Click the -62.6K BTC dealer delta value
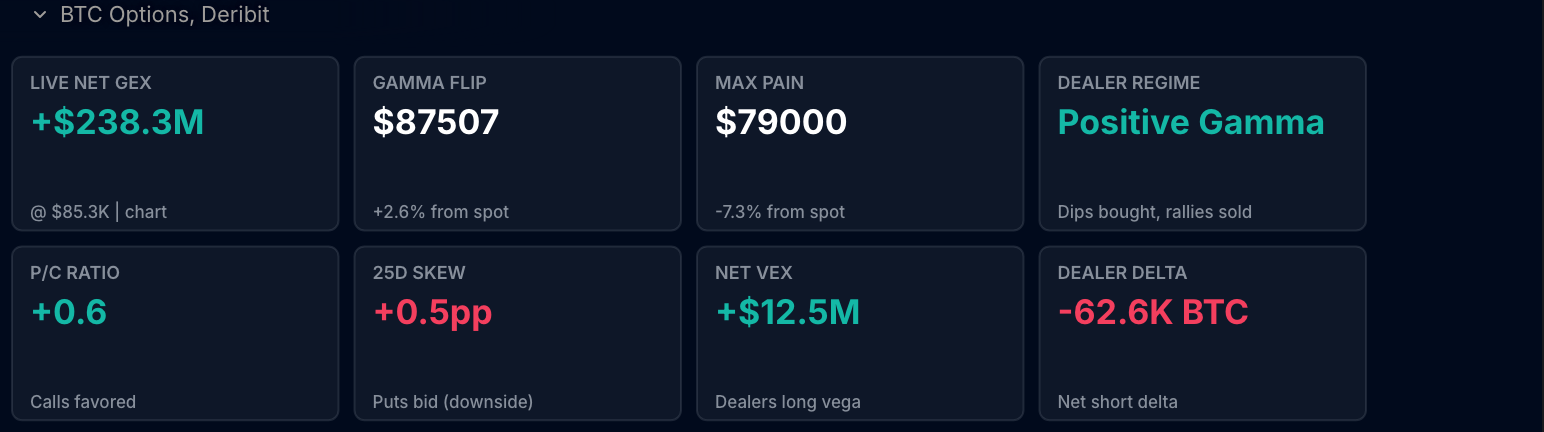The height and width of the screenshot is (432, 1544). pyautogui.click(x=1153, y=312)
